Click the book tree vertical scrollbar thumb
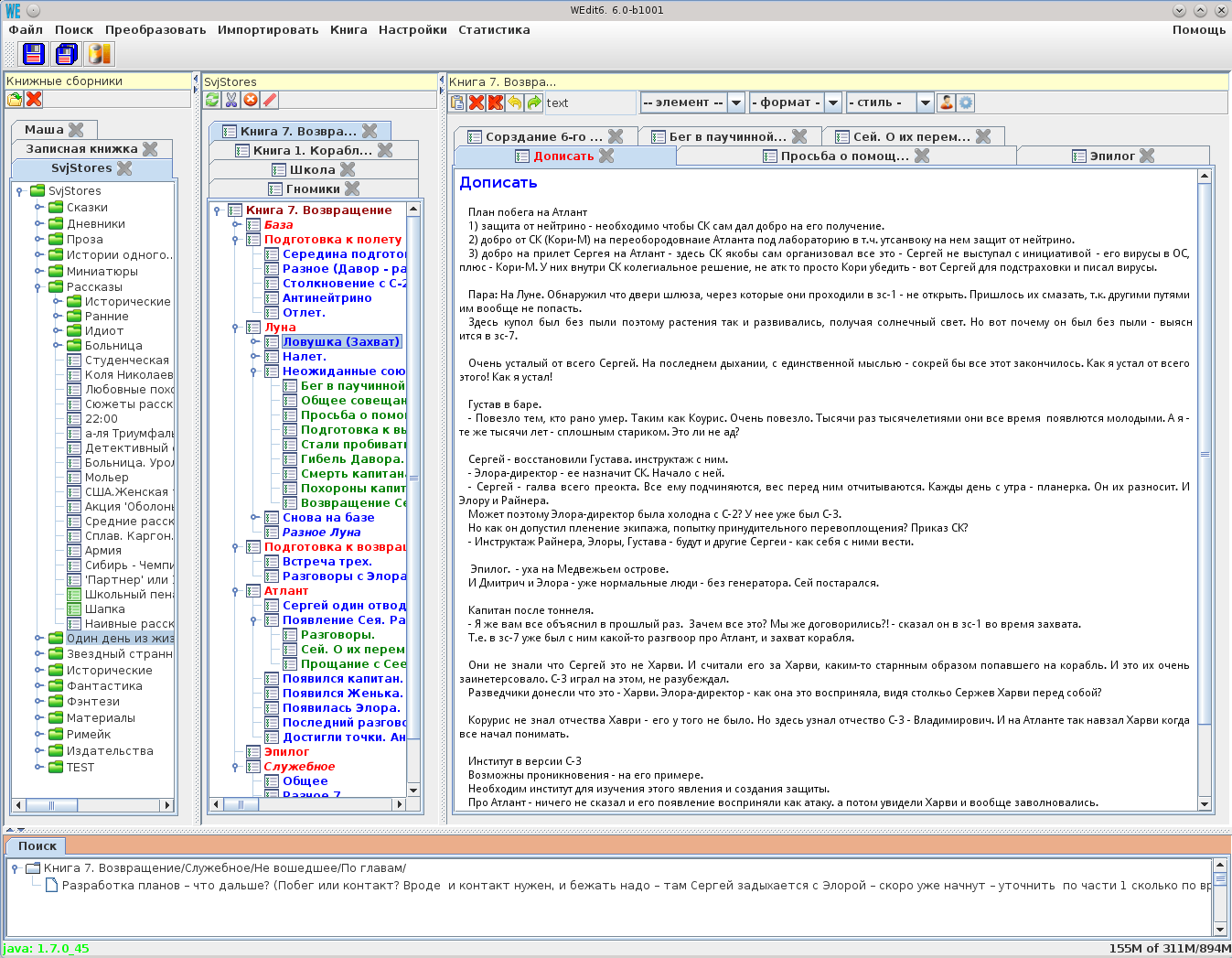The width and height of the screenshot is (1232, 958). (413, 478)
